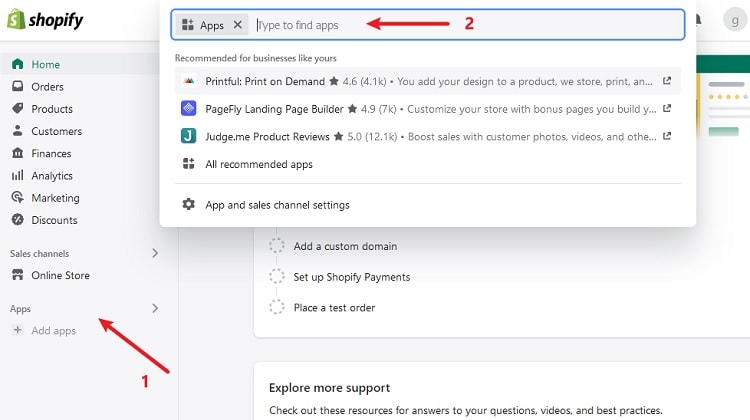The width and height of the screenshot is (750, 420).
Task: Open Judge.me external link icon
Action: click(667, 136)
